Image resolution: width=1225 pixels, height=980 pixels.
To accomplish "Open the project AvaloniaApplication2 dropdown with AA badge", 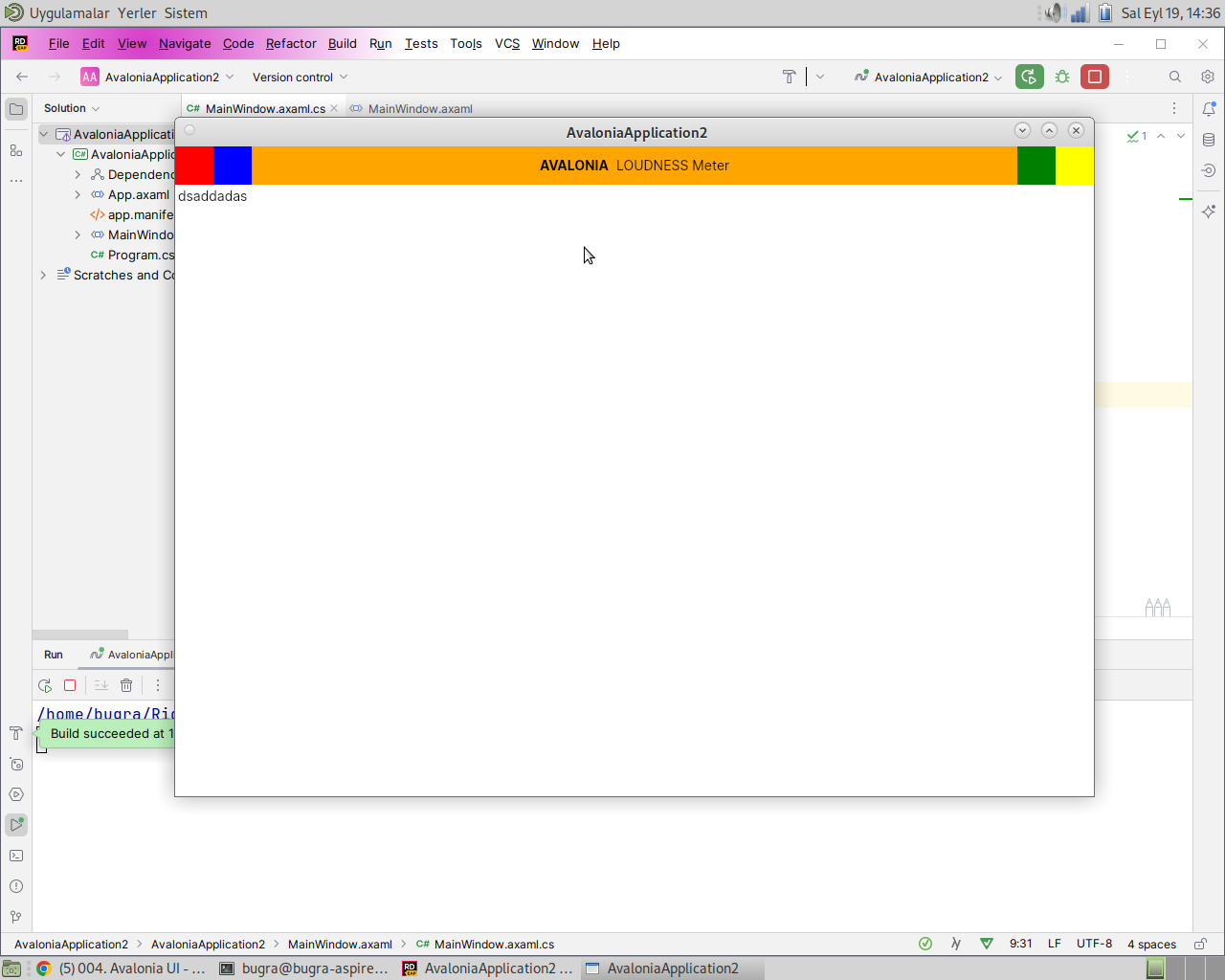I will pos(158,77).
